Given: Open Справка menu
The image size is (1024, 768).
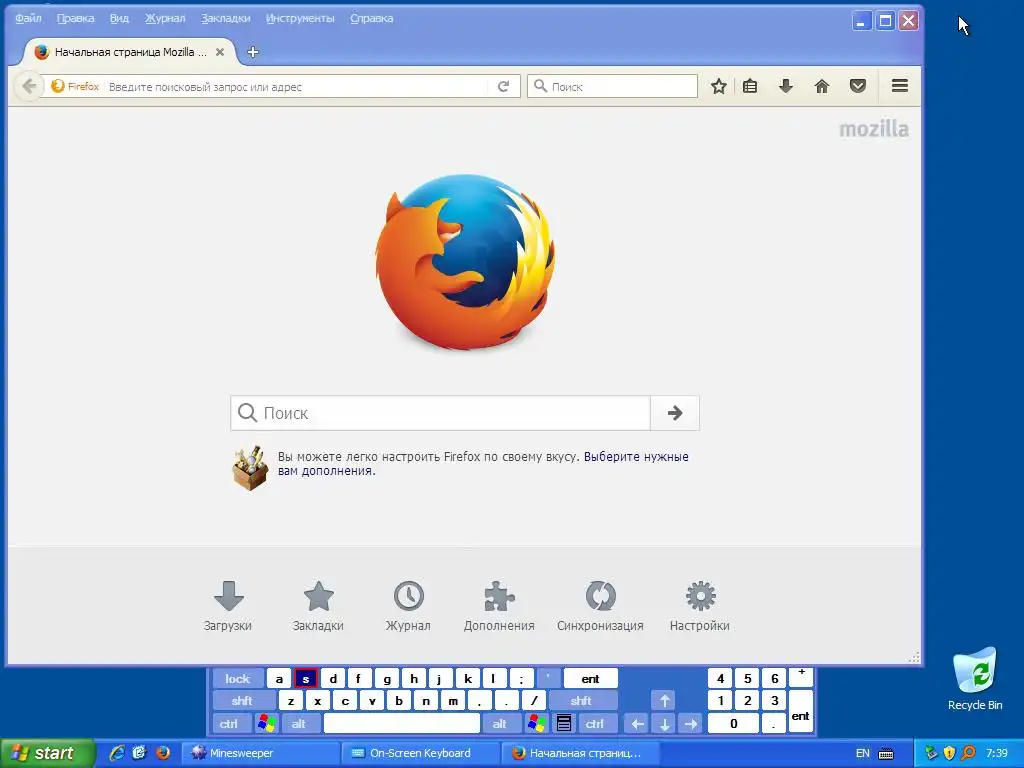Looking at the screenshot, I should 372,18.
